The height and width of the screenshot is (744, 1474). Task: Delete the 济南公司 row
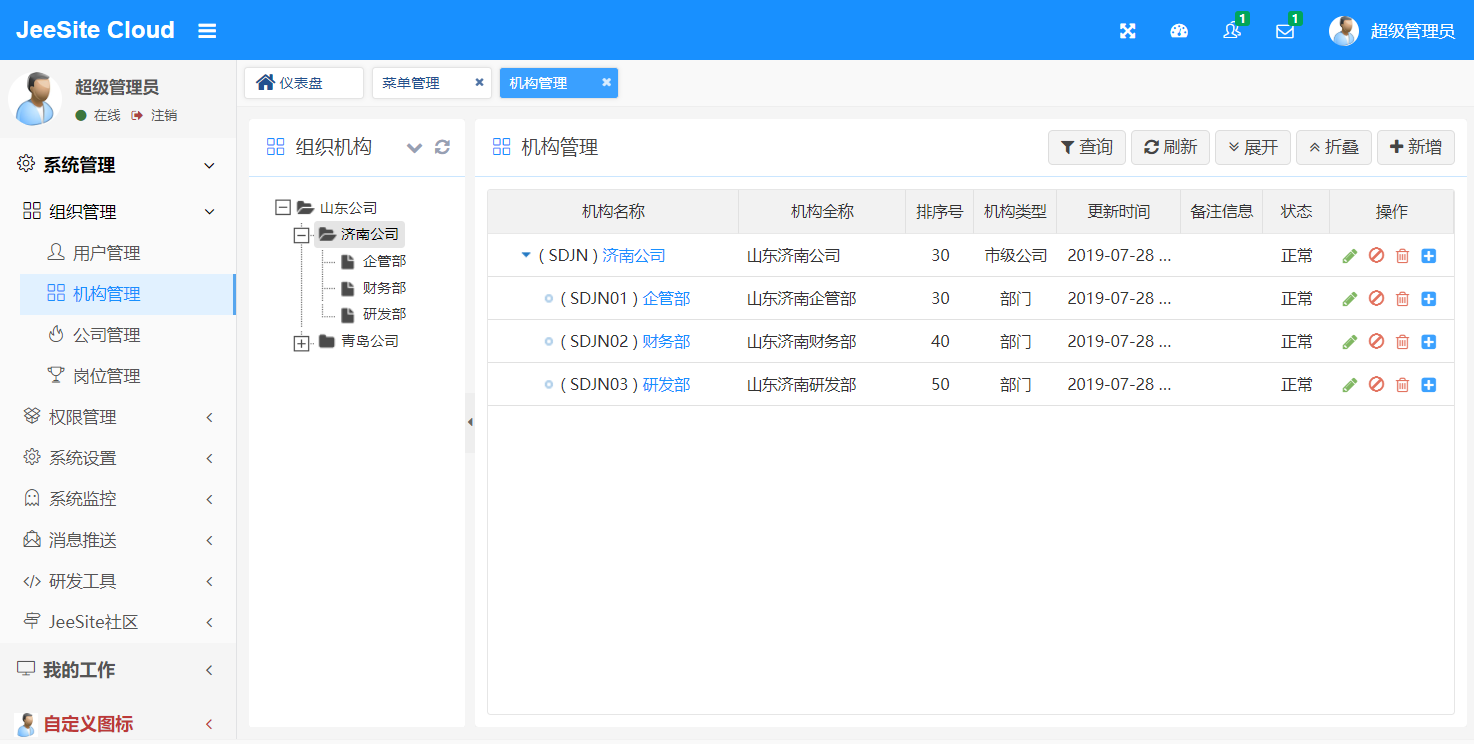coord(1402,256)
